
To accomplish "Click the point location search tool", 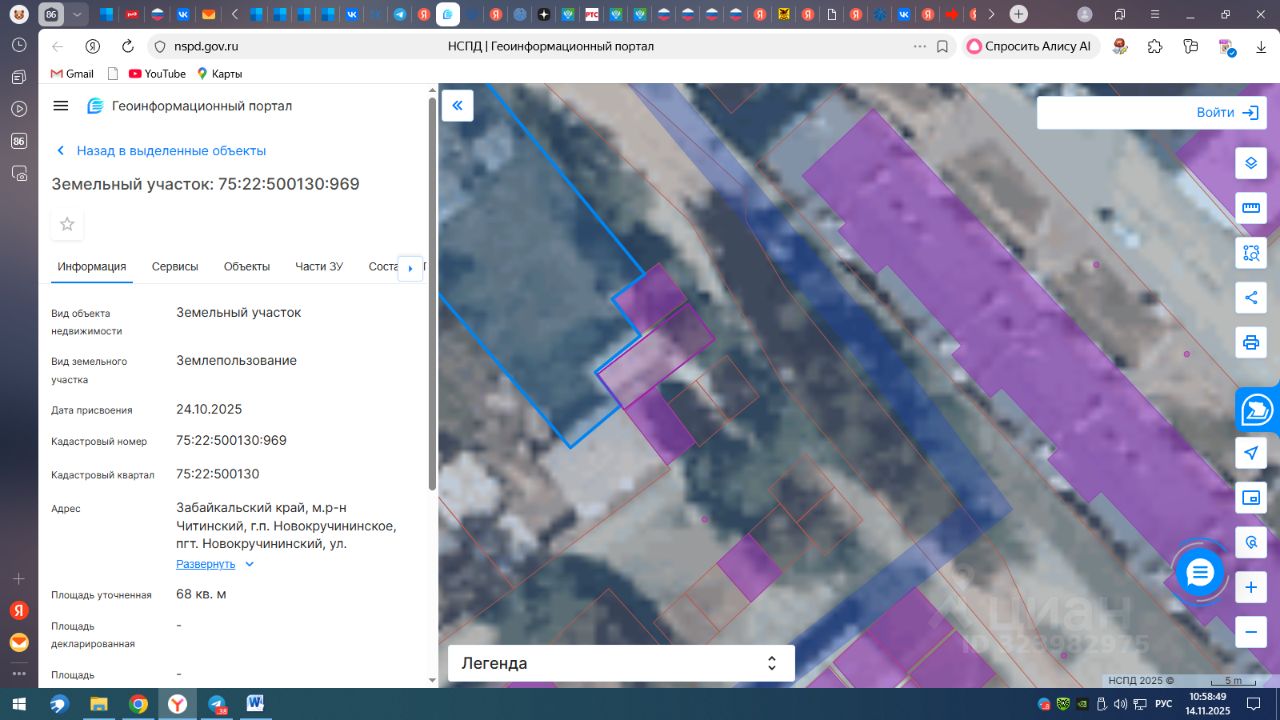I will pos(1250,543).
